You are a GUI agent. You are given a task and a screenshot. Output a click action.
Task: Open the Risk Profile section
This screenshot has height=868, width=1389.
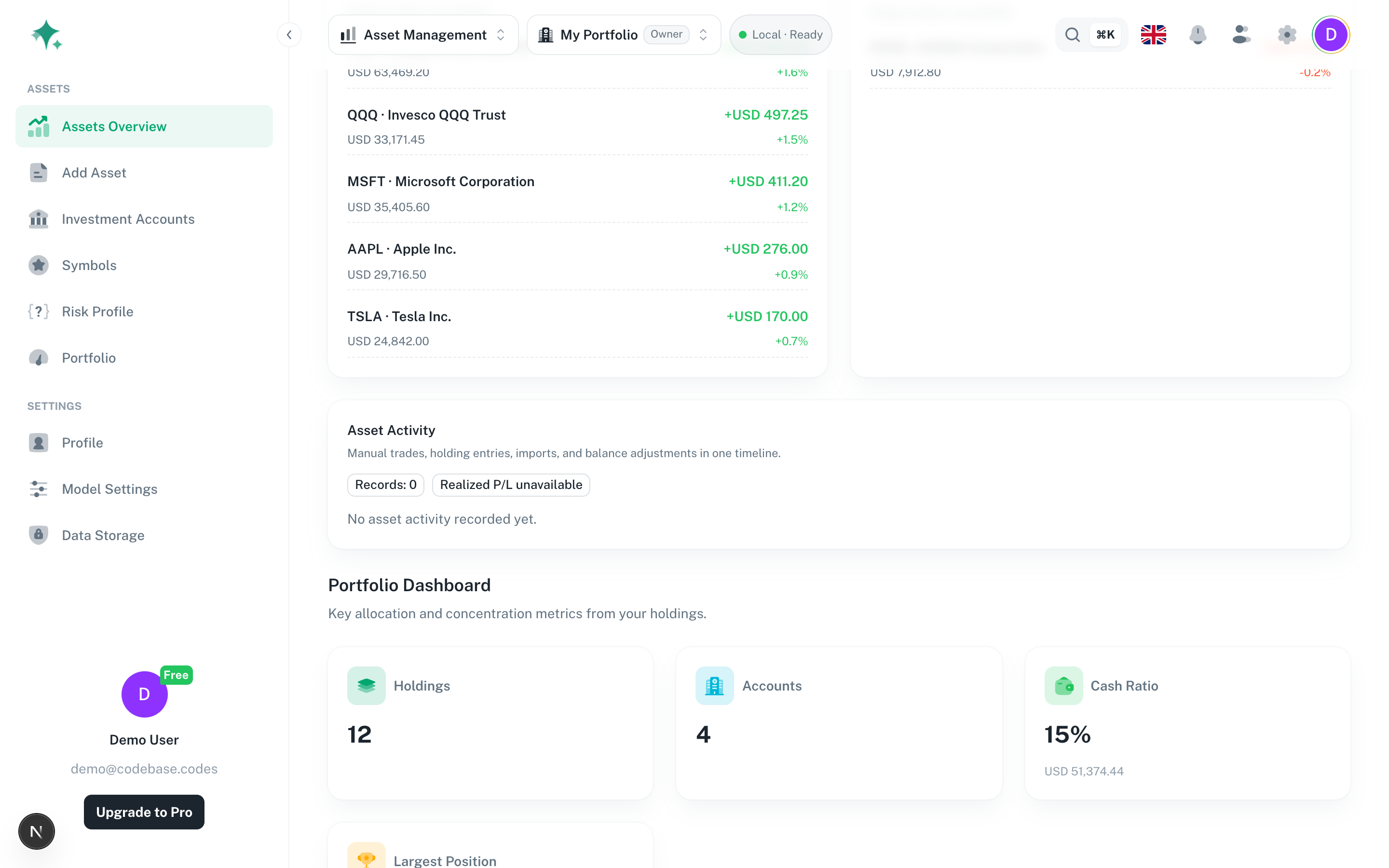97,311
